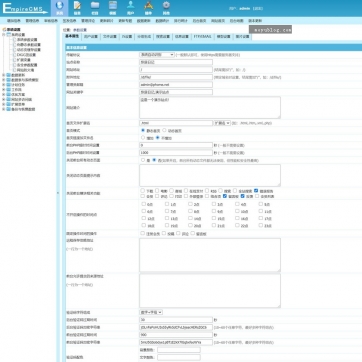Tick the 14点 hour checkbox
Viewport: 362px width, 362px height.
pos(190,218)
